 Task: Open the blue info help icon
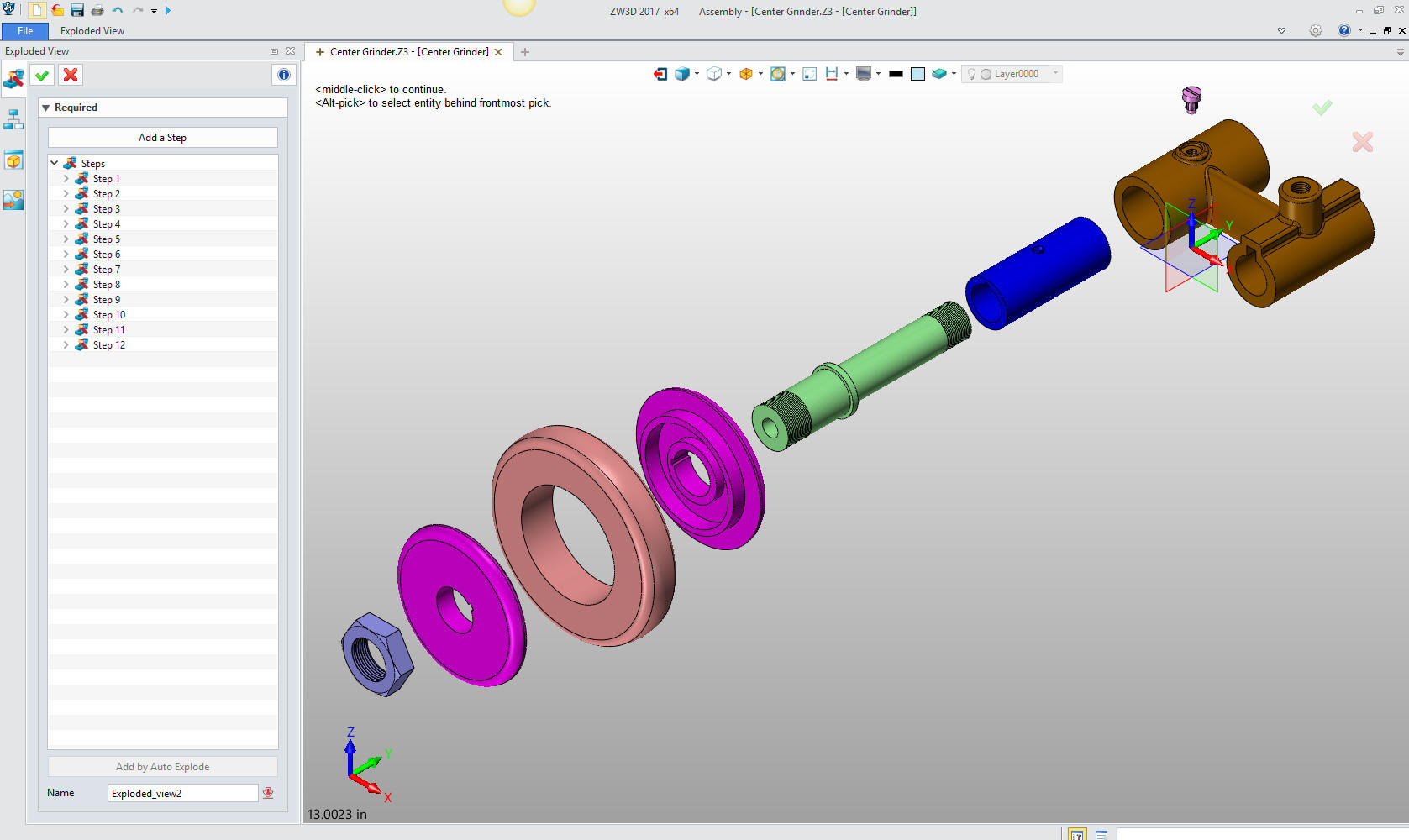pyautogui.click(x=284, y=76)
